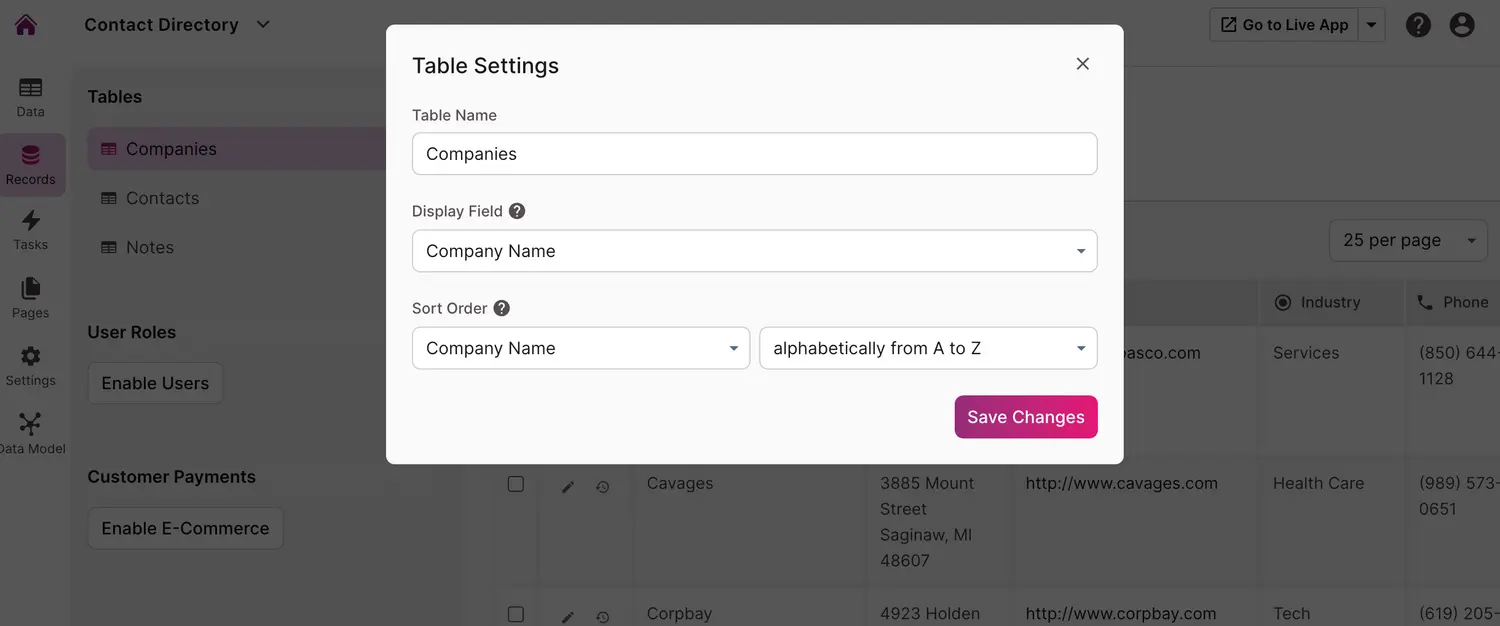The height and width of the screenshot is (626, 1500).
Task: Open the user account profile icon
Action: pos(1462,25)
